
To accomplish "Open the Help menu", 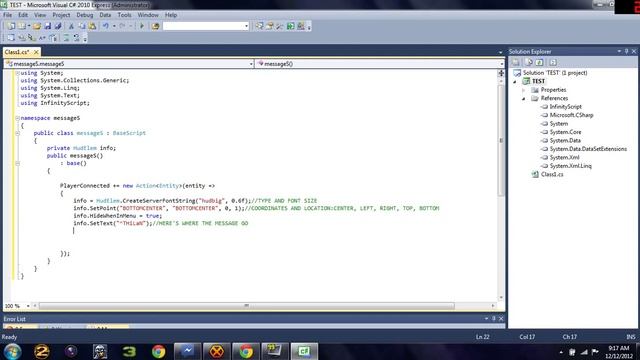I will (x=171, y=15).
